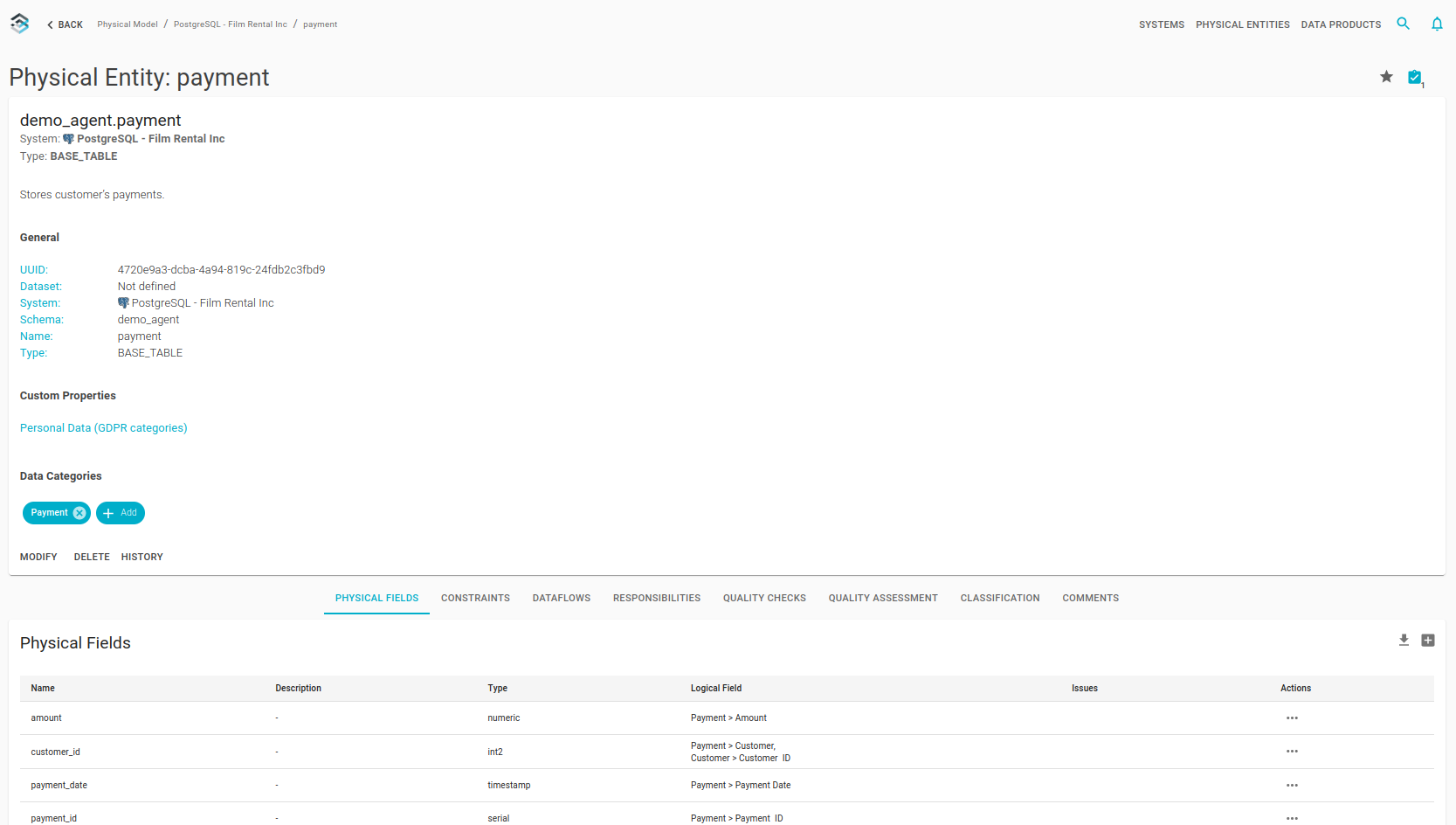
Task: Click the MODIFY button
Action: pyautogui.click(x=38, y=557)
